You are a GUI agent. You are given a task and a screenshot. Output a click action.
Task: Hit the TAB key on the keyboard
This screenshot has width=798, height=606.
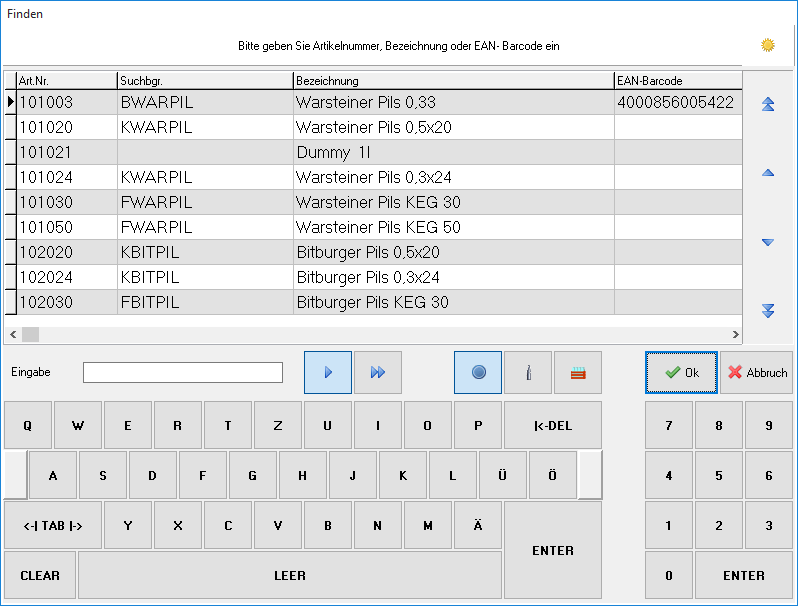click(53, 526)
